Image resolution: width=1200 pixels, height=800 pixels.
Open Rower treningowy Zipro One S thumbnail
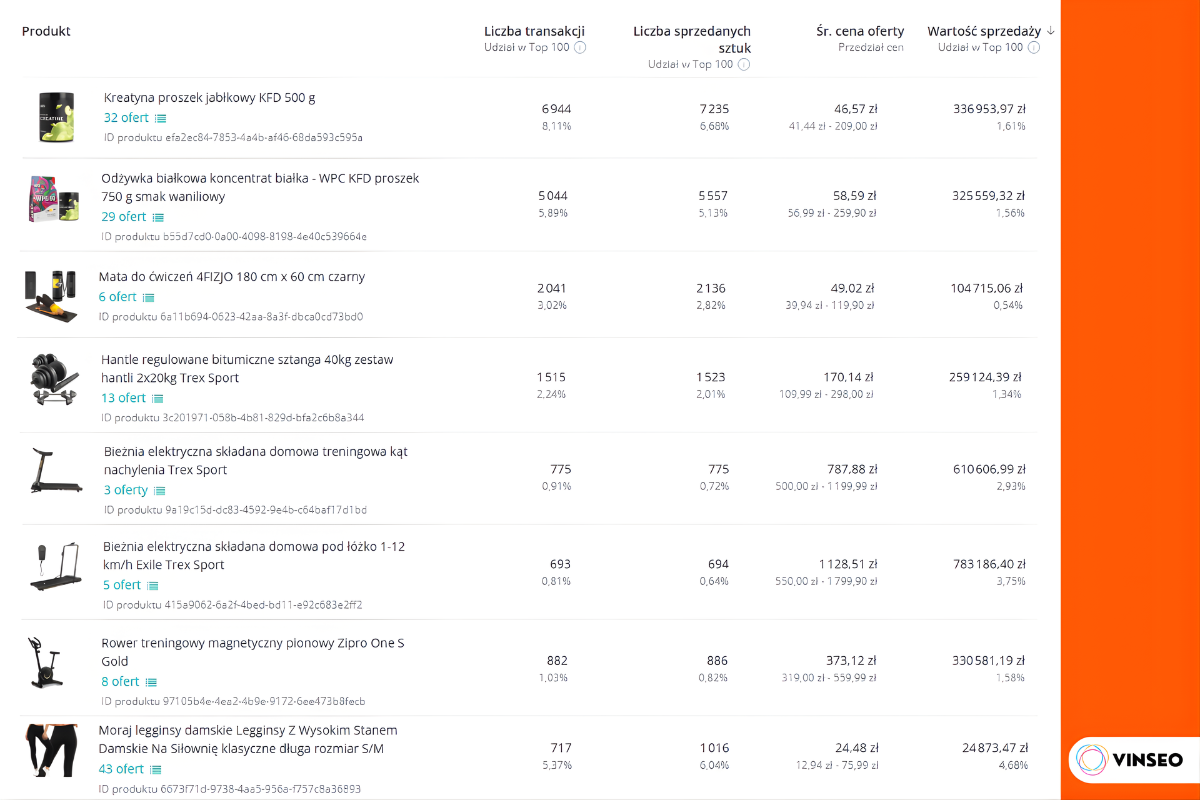tap(46, 664)
